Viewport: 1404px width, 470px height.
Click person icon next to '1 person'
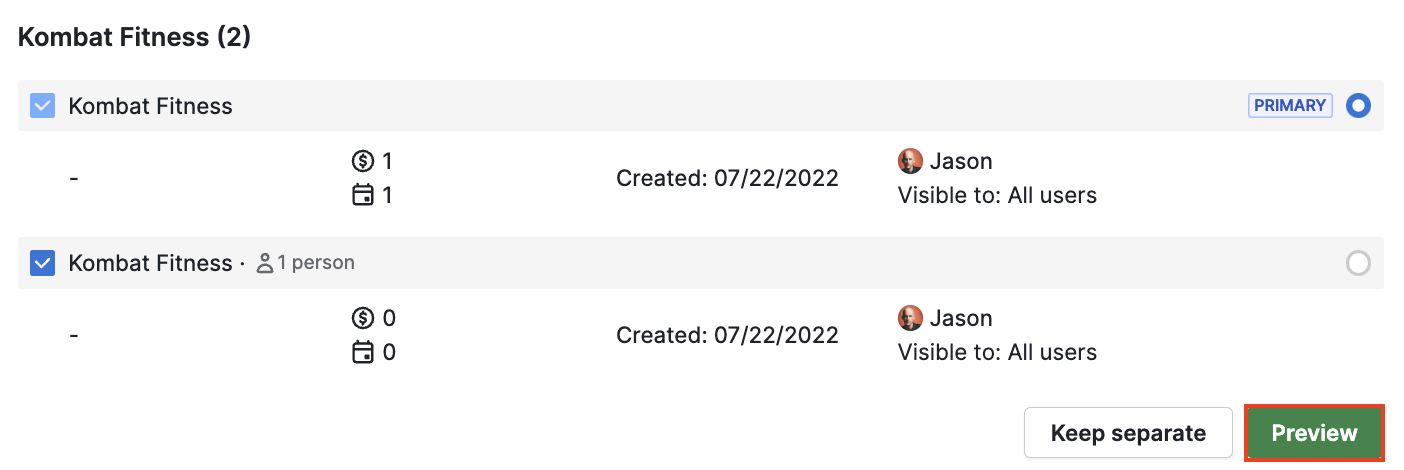click(265, 263)
